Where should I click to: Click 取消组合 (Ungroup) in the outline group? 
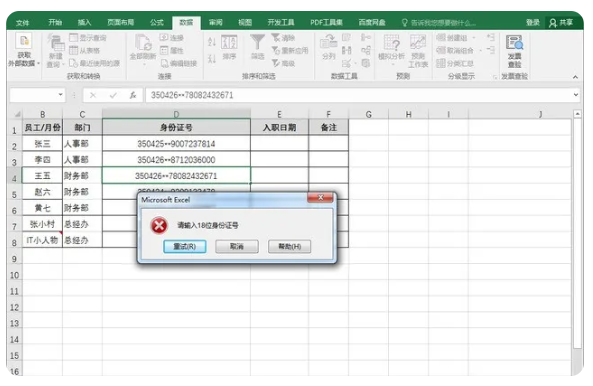click(x=455, y=50)
